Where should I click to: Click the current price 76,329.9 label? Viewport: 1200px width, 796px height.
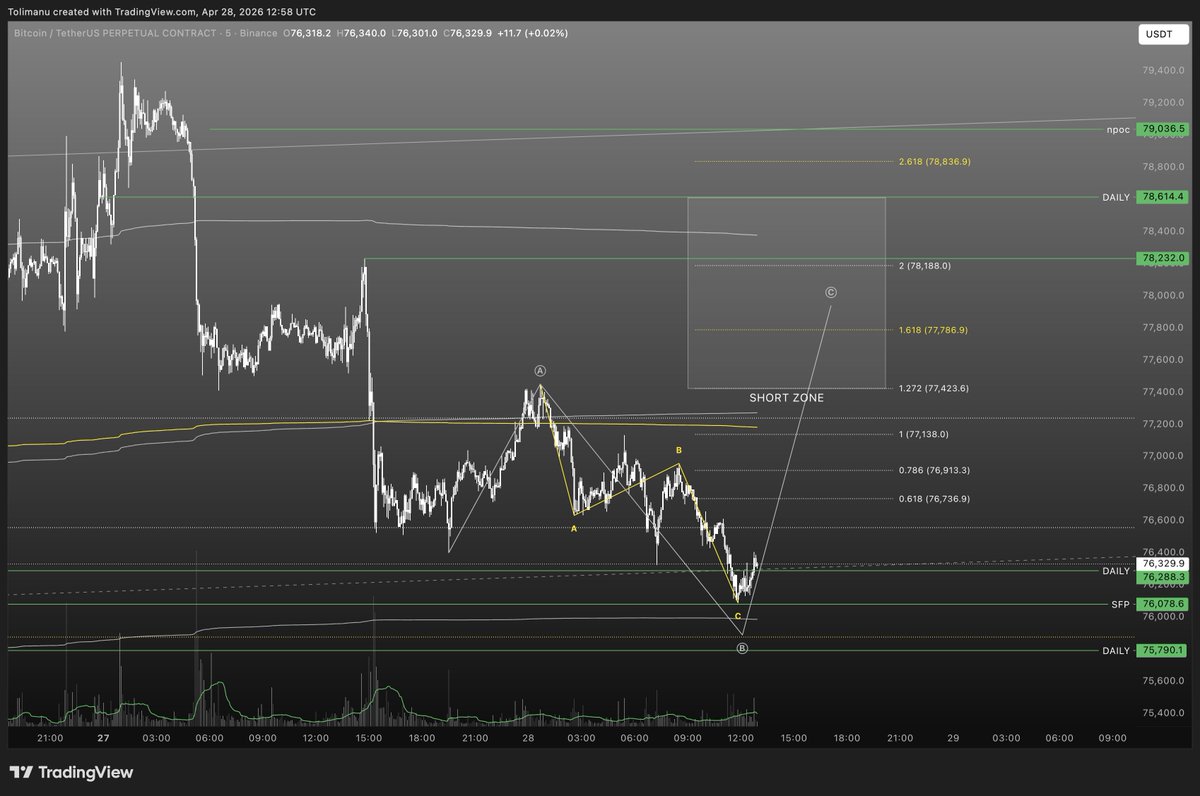point(1164,564)
